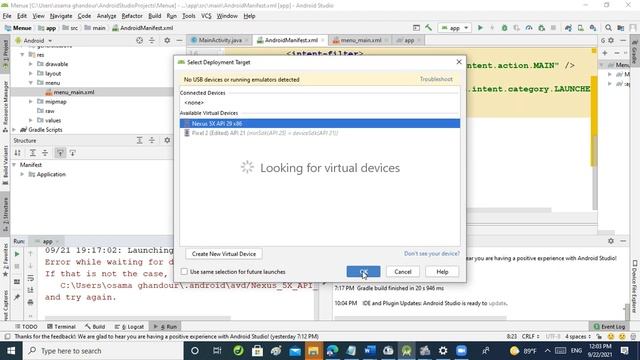
Task: Switch to menu_main.xml editor tab
Action: [x=360, y=40]
